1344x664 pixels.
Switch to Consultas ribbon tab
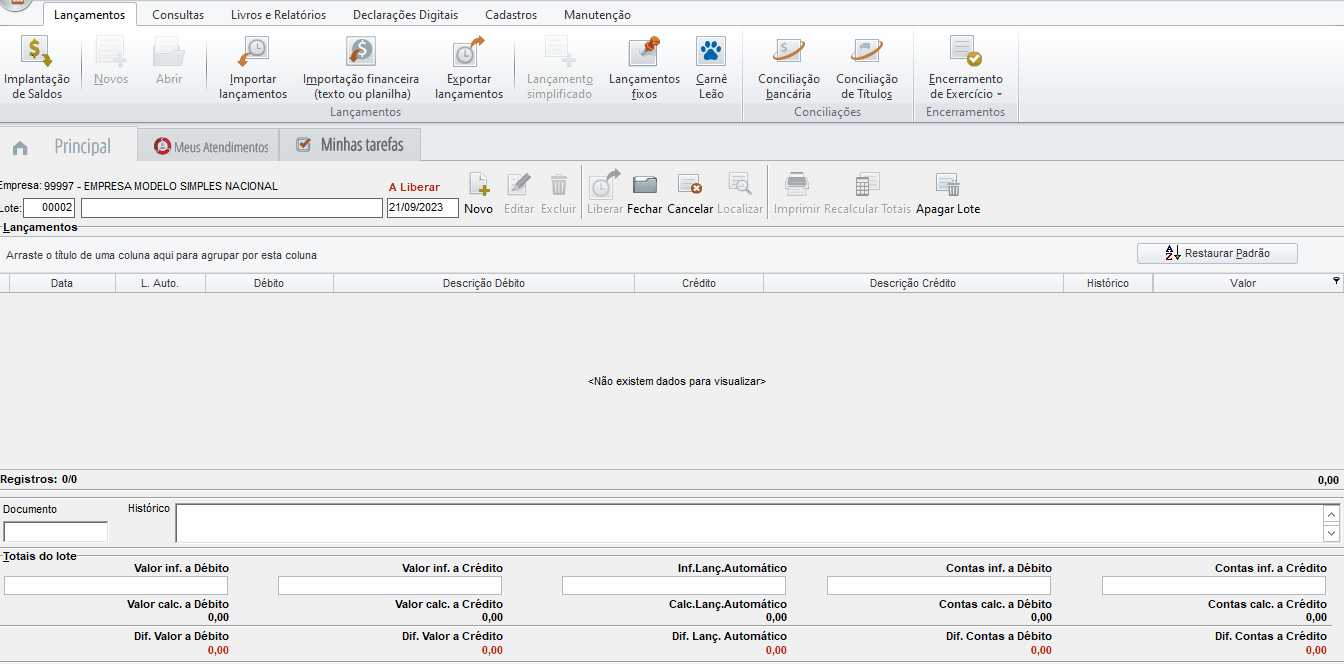tap(178, 15)
